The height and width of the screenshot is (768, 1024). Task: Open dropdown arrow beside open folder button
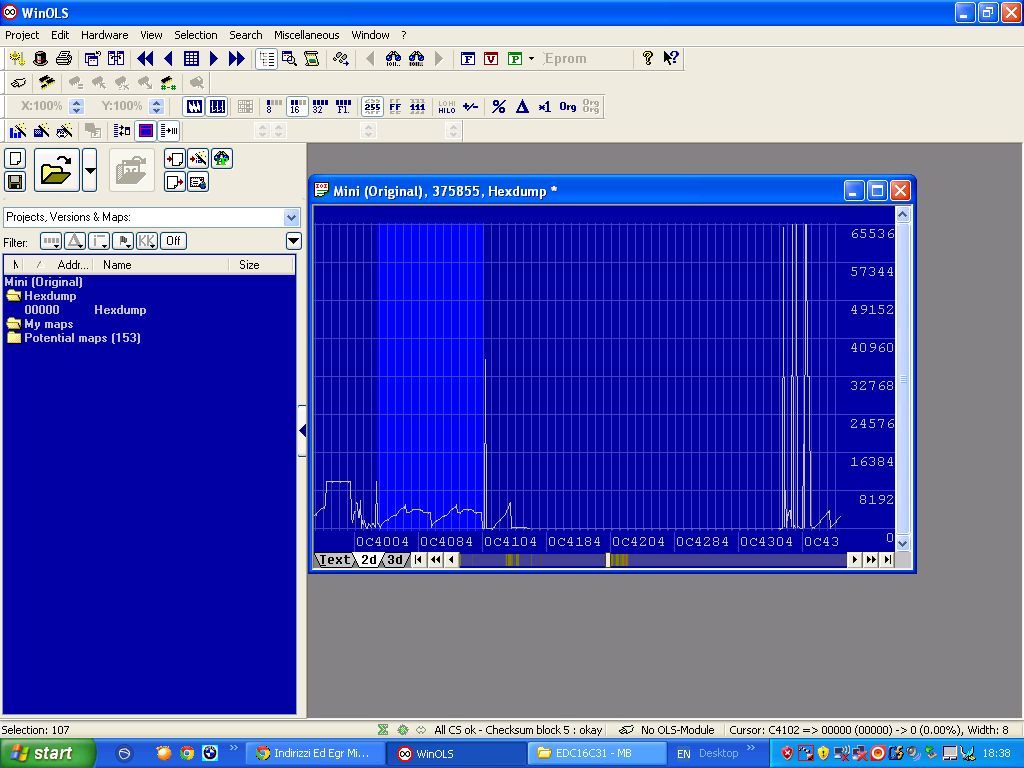[90, 170]
